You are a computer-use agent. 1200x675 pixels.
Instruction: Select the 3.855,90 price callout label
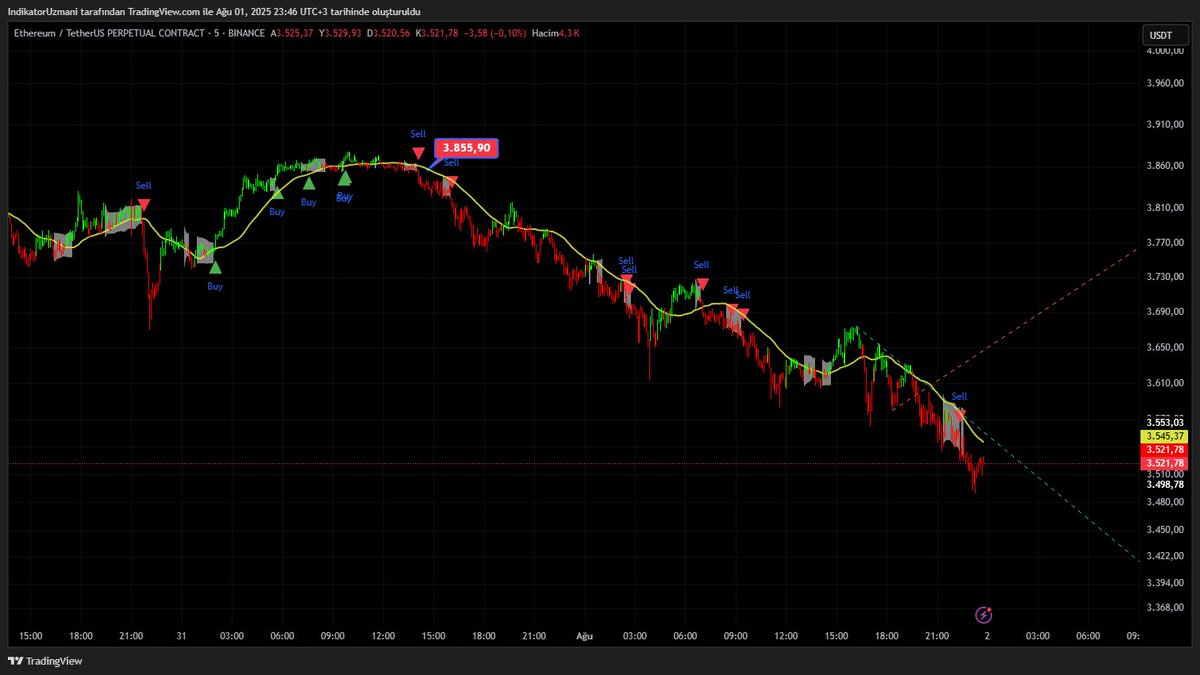465,148
